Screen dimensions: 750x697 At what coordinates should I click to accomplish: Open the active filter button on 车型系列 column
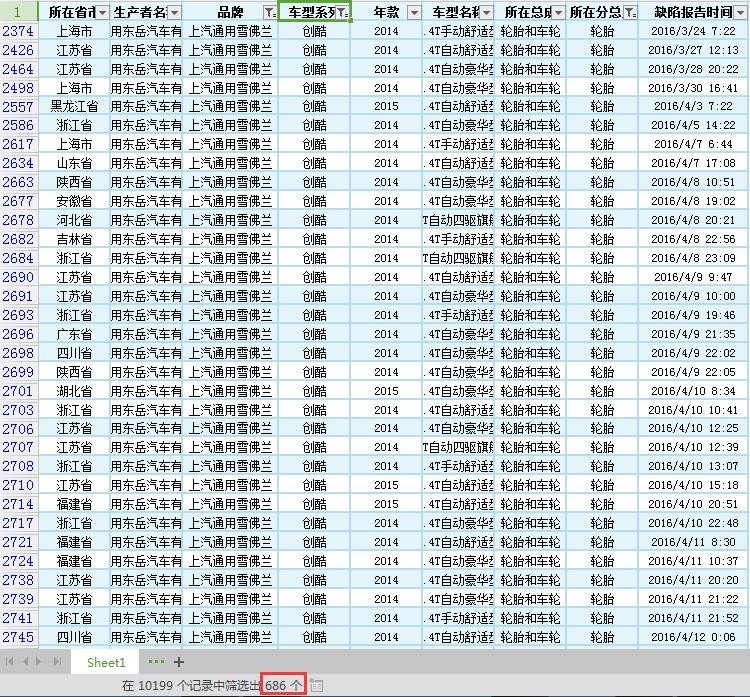(x=342, y=13)
